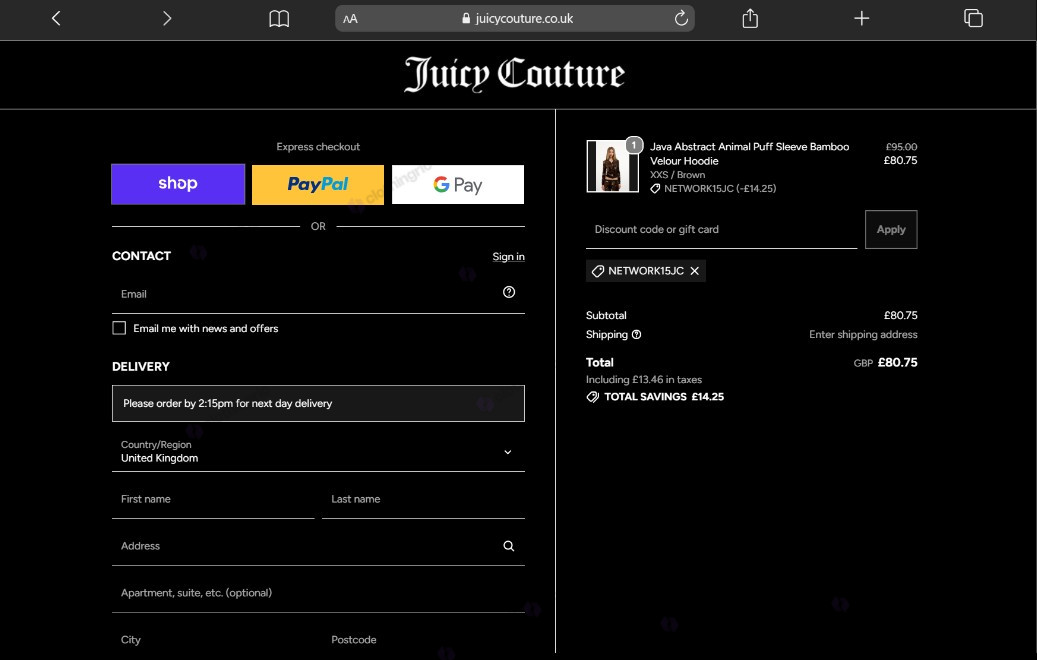
Task: Click the Juicy Couture logo
Action: [515, 74]
